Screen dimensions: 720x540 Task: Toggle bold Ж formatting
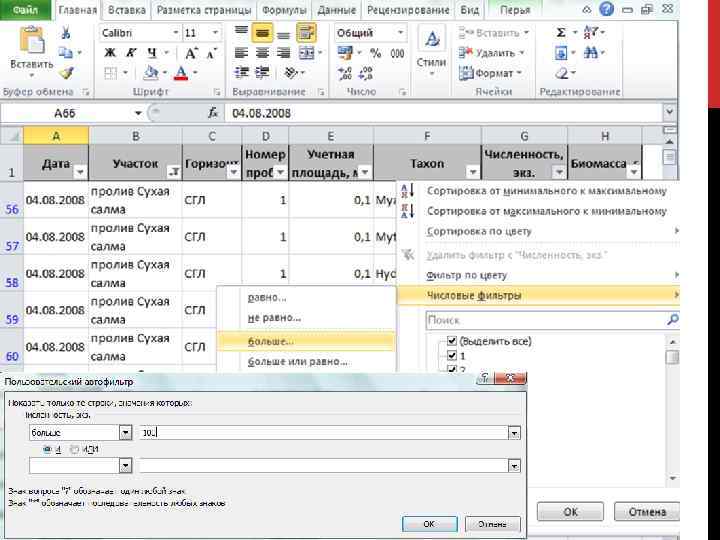pyautogui.click(x=110, y=53)
